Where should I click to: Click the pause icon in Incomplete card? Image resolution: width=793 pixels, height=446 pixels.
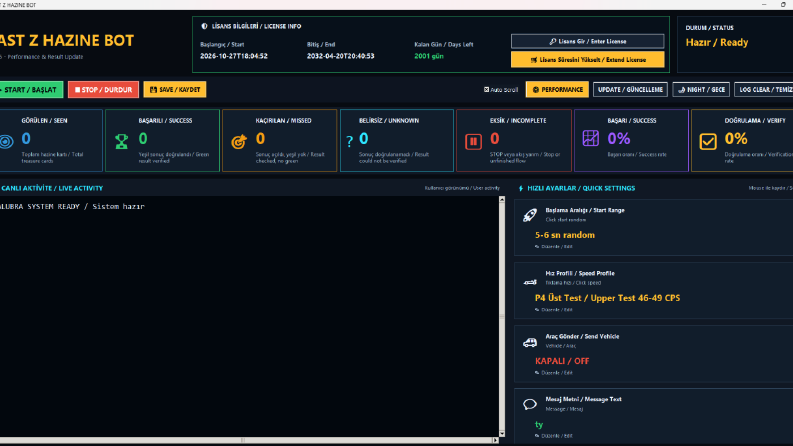pyautogui.click(x=473, y=142)
